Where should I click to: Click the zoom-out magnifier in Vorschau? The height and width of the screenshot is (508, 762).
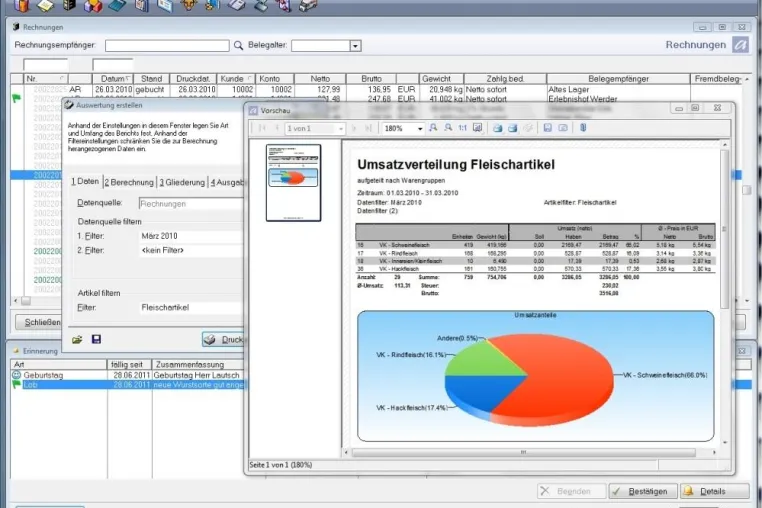click(x=448, y=128)
